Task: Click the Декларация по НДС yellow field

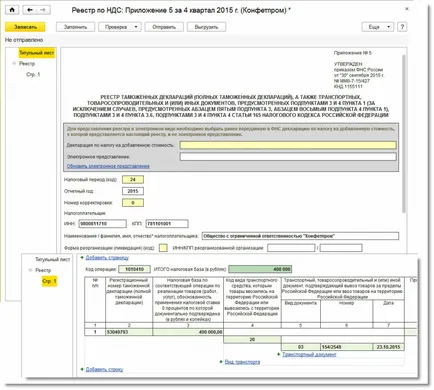Action: 288,145
